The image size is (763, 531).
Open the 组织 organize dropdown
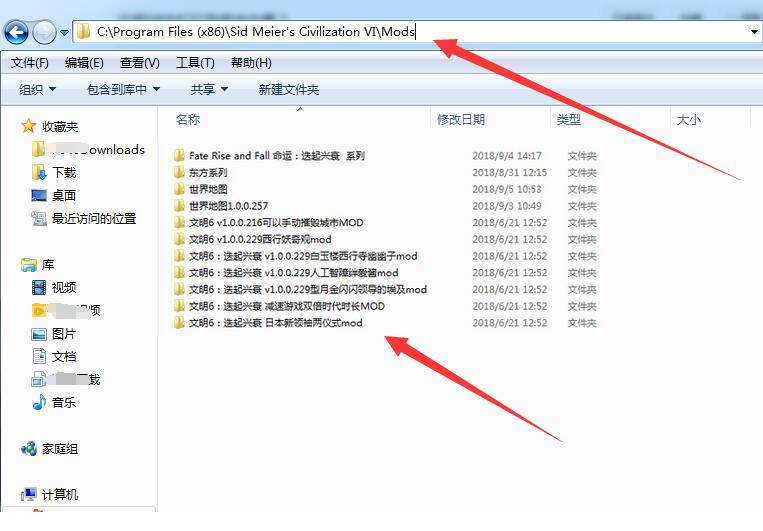point(38,89)
